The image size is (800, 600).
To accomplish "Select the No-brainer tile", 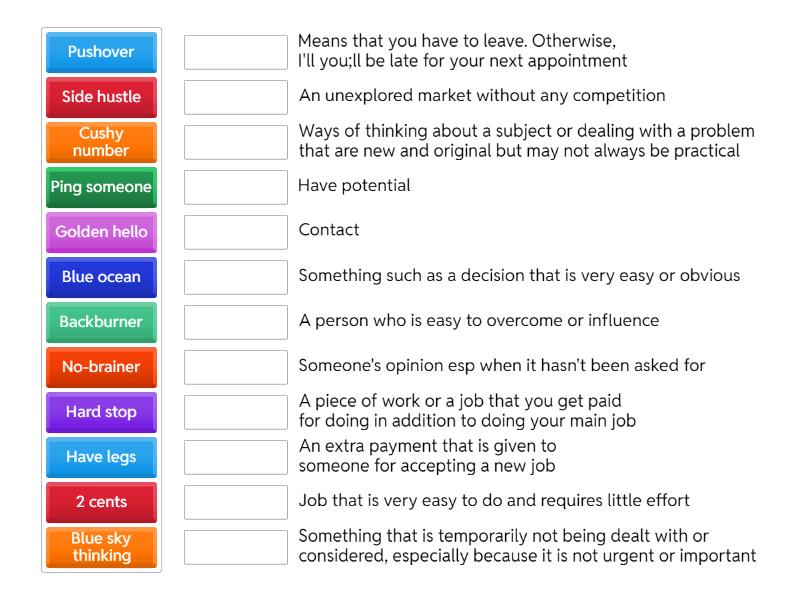I will (x=100, y=367).
